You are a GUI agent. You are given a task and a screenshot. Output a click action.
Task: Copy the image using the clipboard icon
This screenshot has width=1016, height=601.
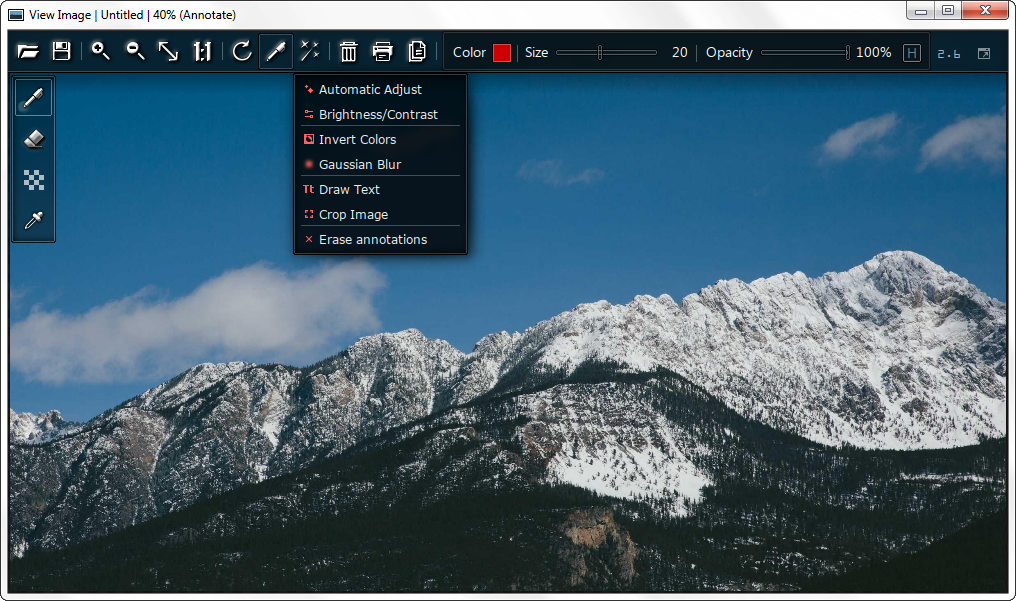click(416, 52)
